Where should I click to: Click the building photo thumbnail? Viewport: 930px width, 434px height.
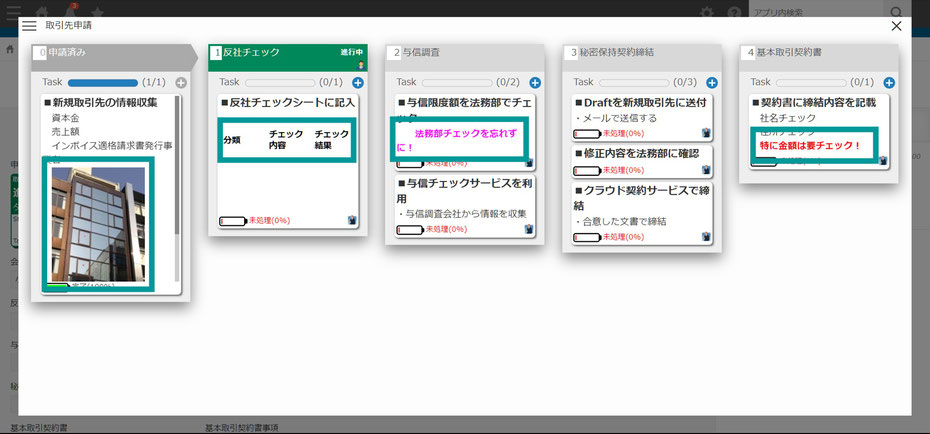pos(98,224)
